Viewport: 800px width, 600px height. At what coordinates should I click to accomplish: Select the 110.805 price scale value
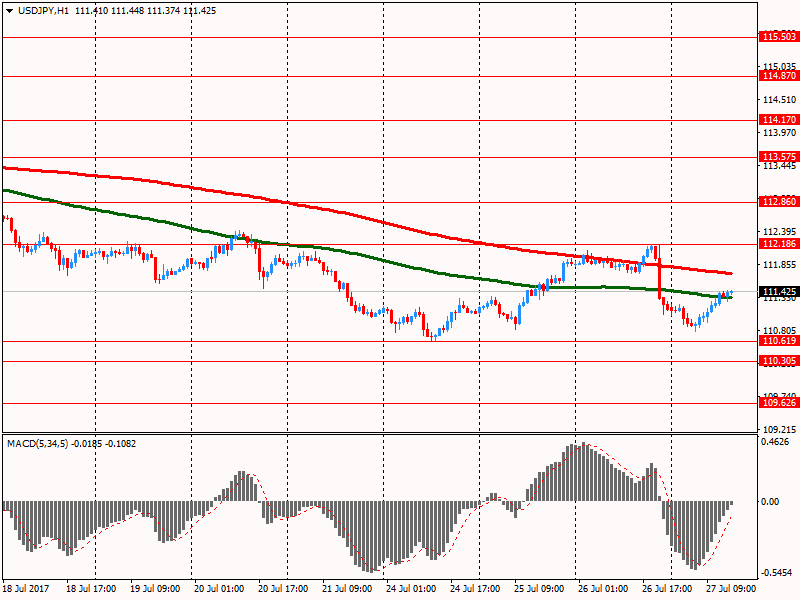pyautogui.click(x=780, y=331)
